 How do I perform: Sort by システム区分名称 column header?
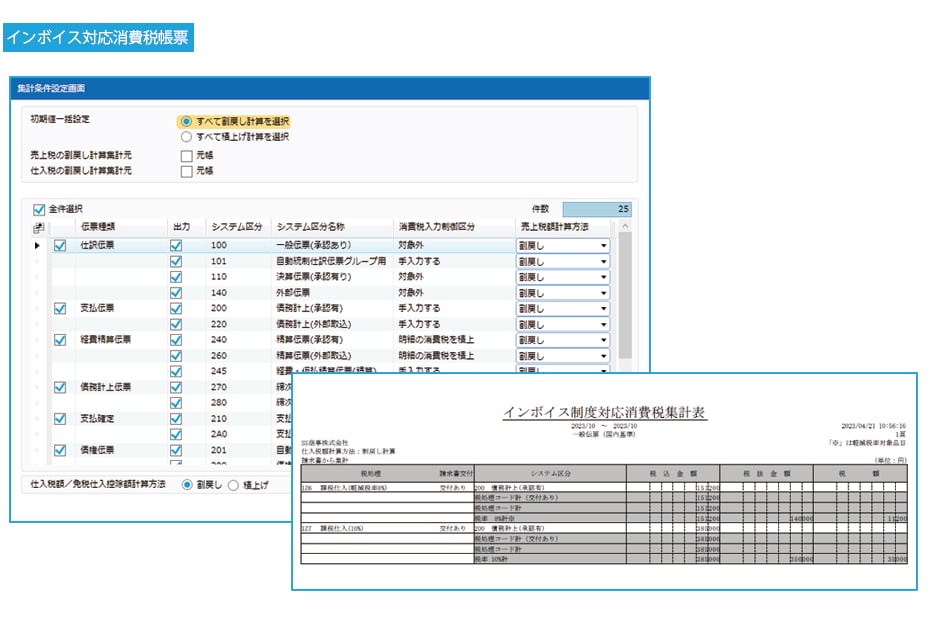(x=332, y=227)
